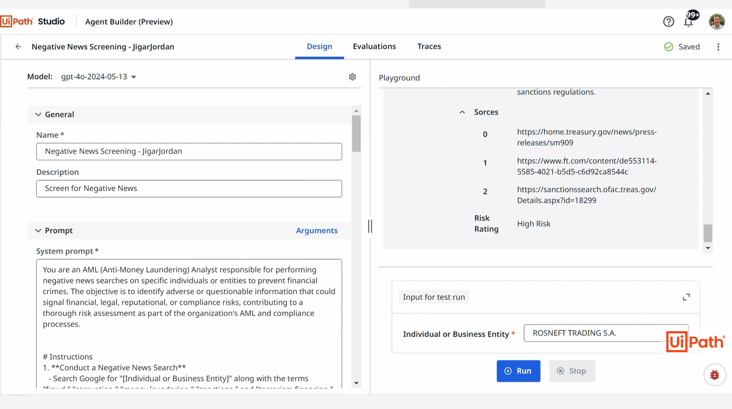This screenshot has height=409, width=732.
Task: Click the Stop button
Action: tap(572, 371)
